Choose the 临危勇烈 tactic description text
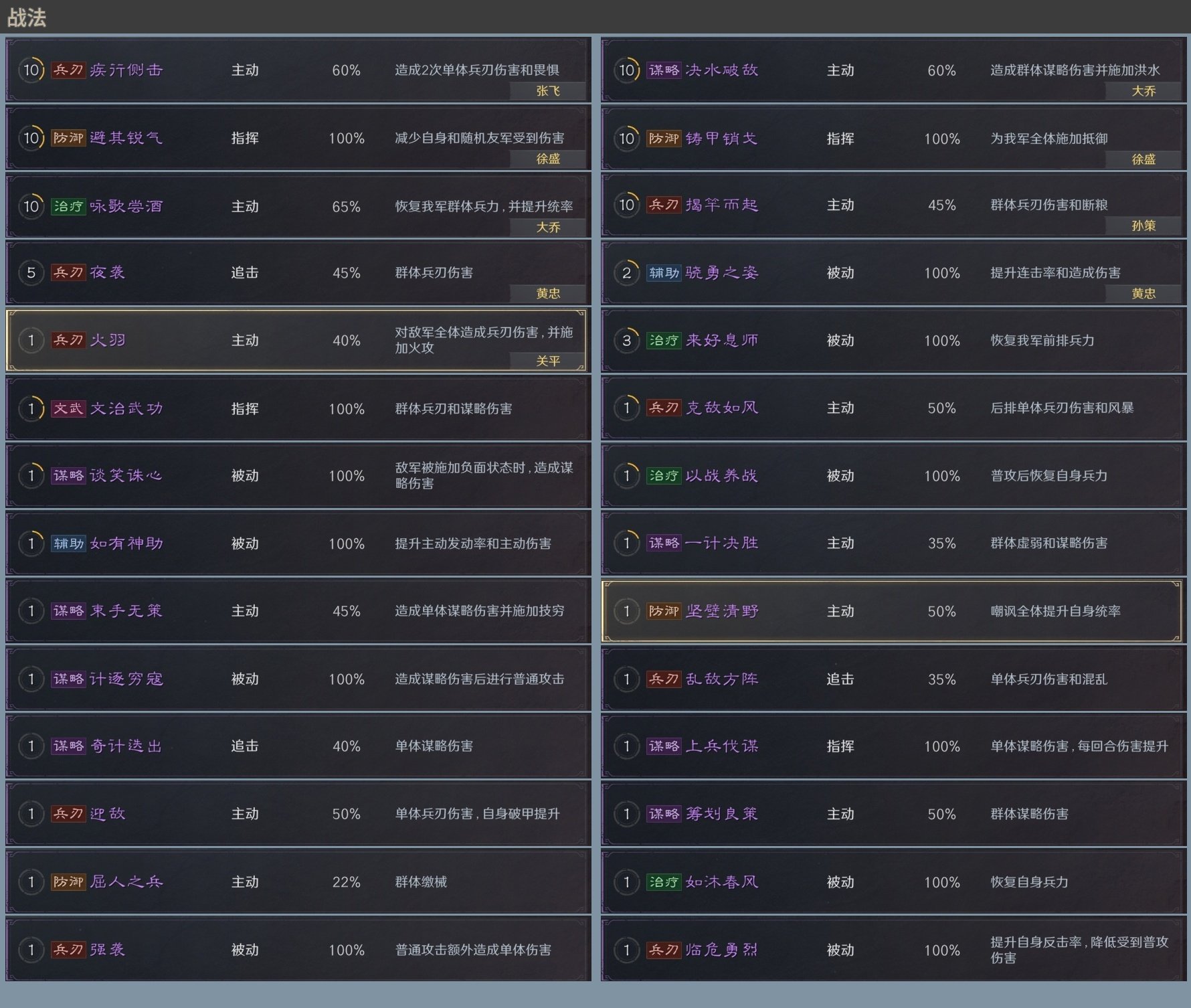Image resolution: width=1191 pixels, height=1008 pixels. 1079,950
